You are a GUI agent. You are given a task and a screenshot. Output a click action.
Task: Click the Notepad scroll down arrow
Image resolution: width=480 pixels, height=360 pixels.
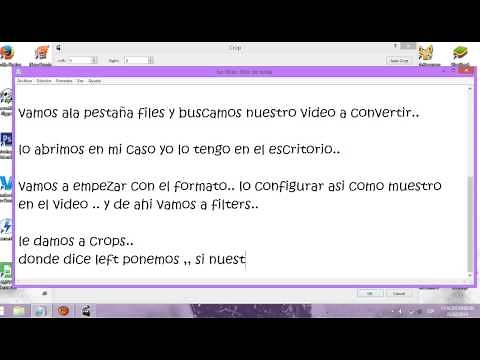pos(470,275)
